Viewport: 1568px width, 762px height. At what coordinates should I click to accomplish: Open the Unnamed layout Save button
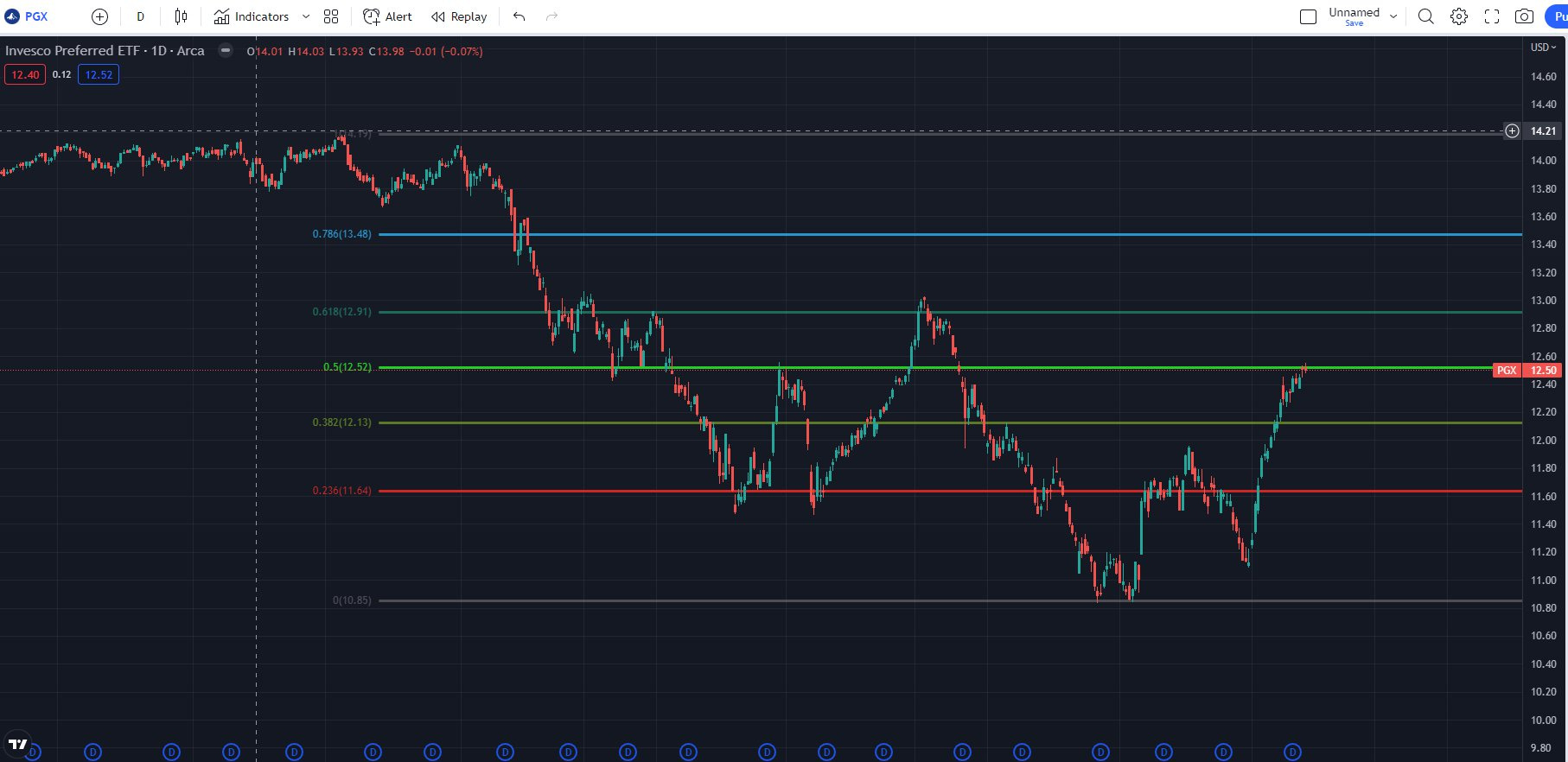(x=1354, y=16)
